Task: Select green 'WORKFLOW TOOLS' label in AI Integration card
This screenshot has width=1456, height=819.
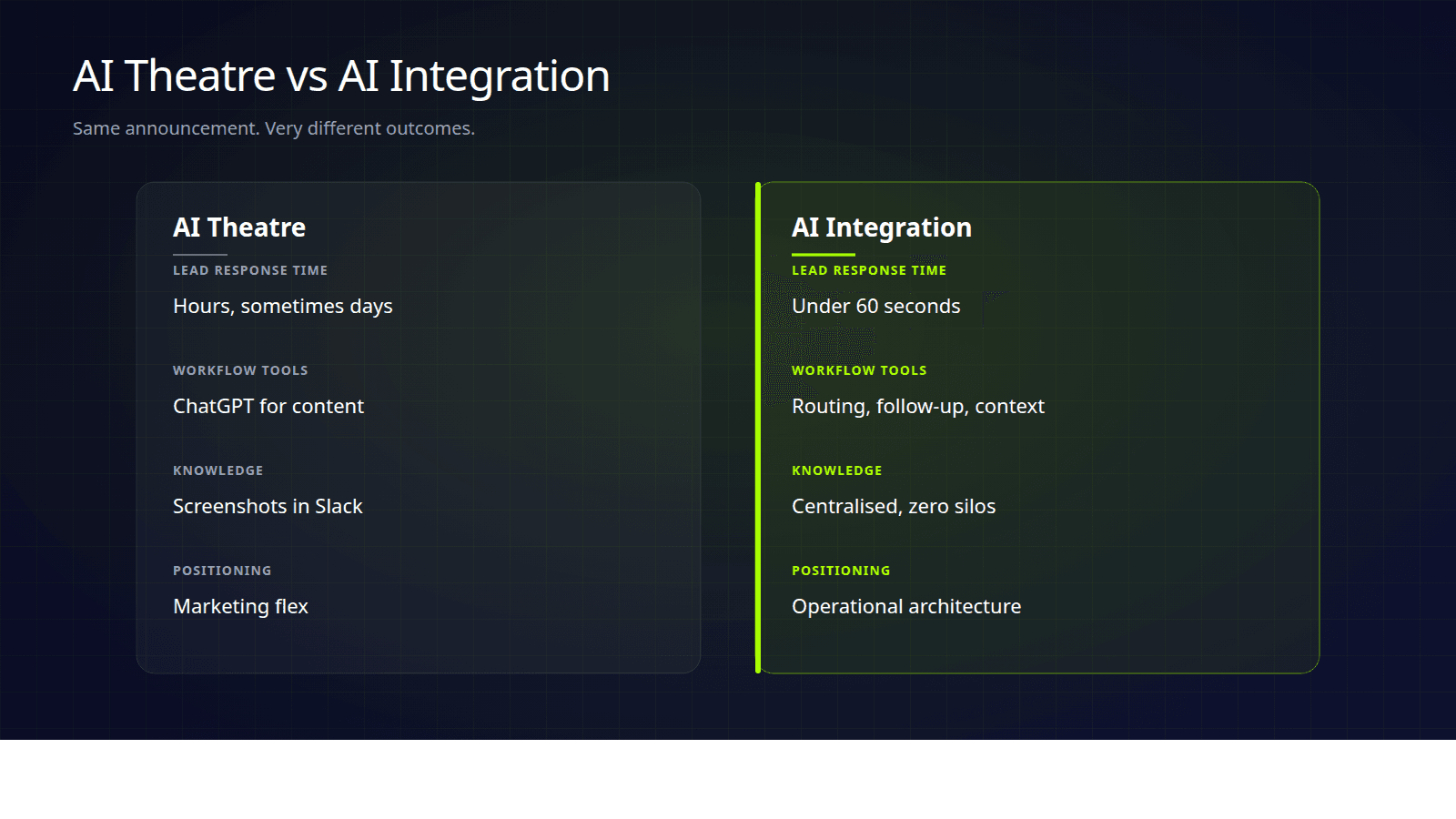Action: coord(859,370)
